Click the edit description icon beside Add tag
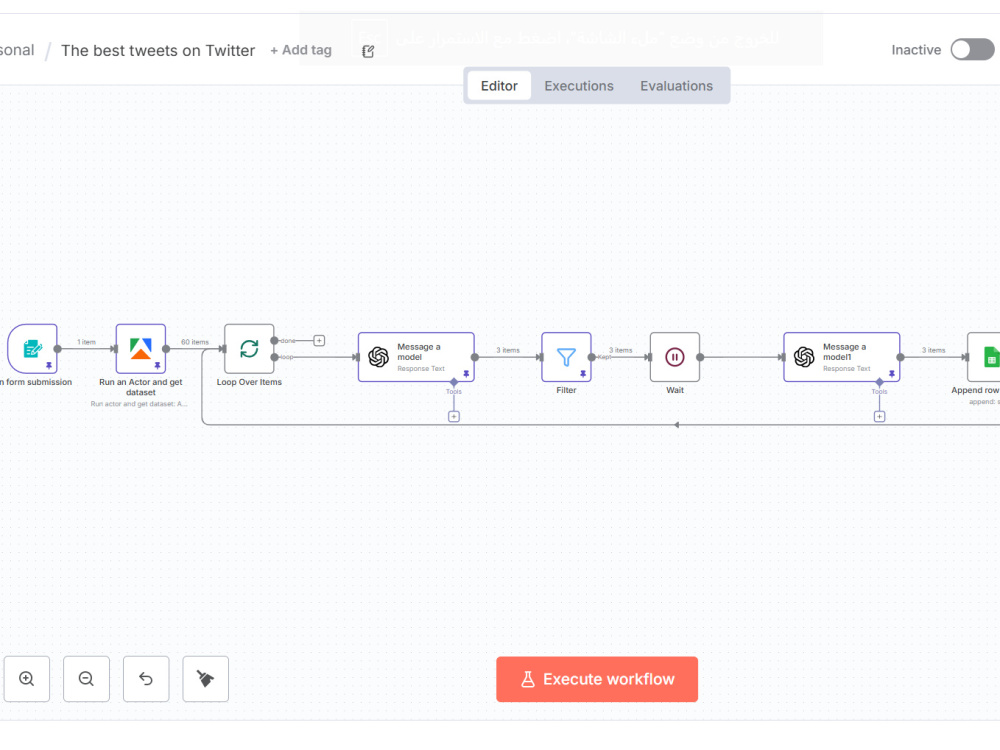1000x750 pixels. 368,51
